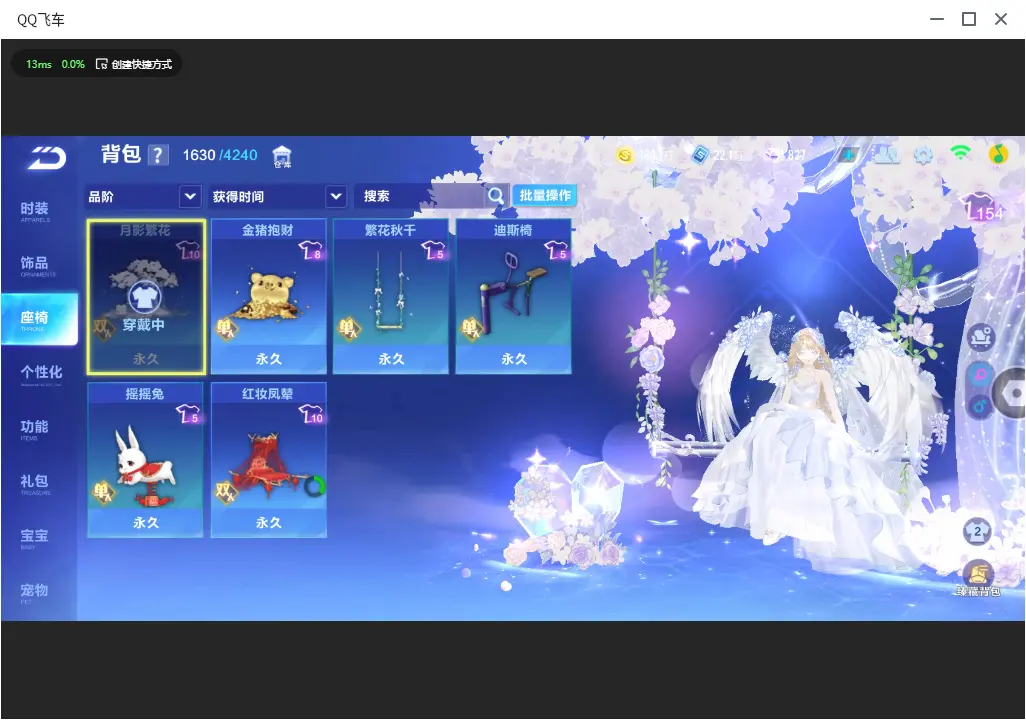This screenshot has width=1026, height=720.
Task: Click the gold coin currency icon
Action: tap(625, 155)
